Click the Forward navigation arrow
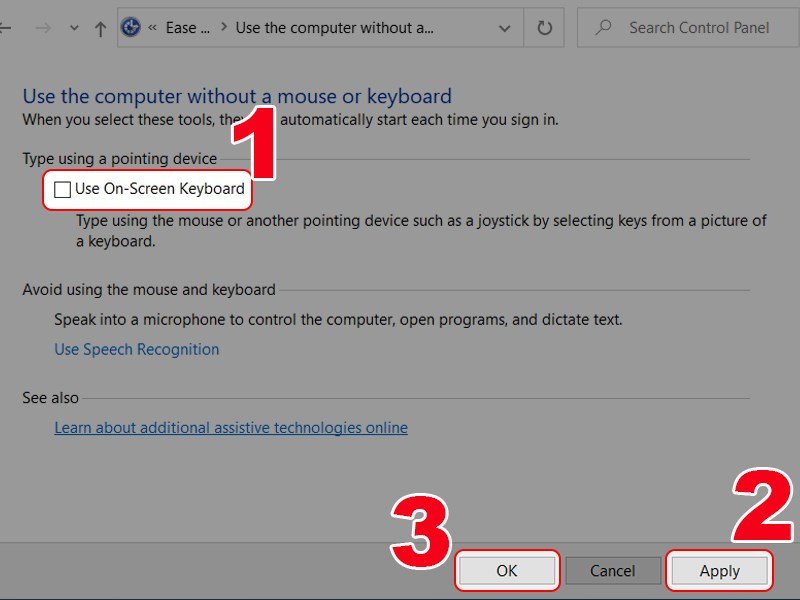This screenshot has height=600, width=800. tap(42, 29)
